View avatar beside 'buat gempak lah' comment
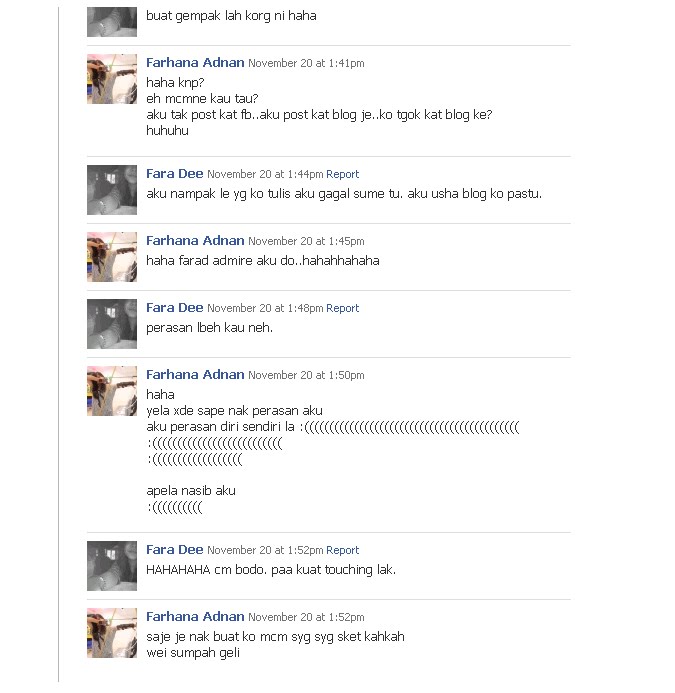The height and width of the screenshot is (693, 675). [x=112, y=22]
